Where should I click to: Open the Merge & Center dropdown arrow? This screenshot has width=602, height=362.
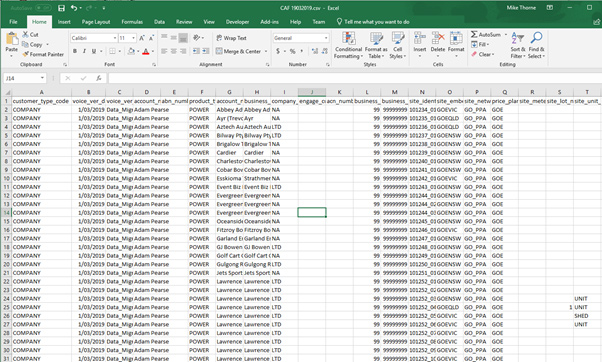pyautogui.click(x=266, y=51)
